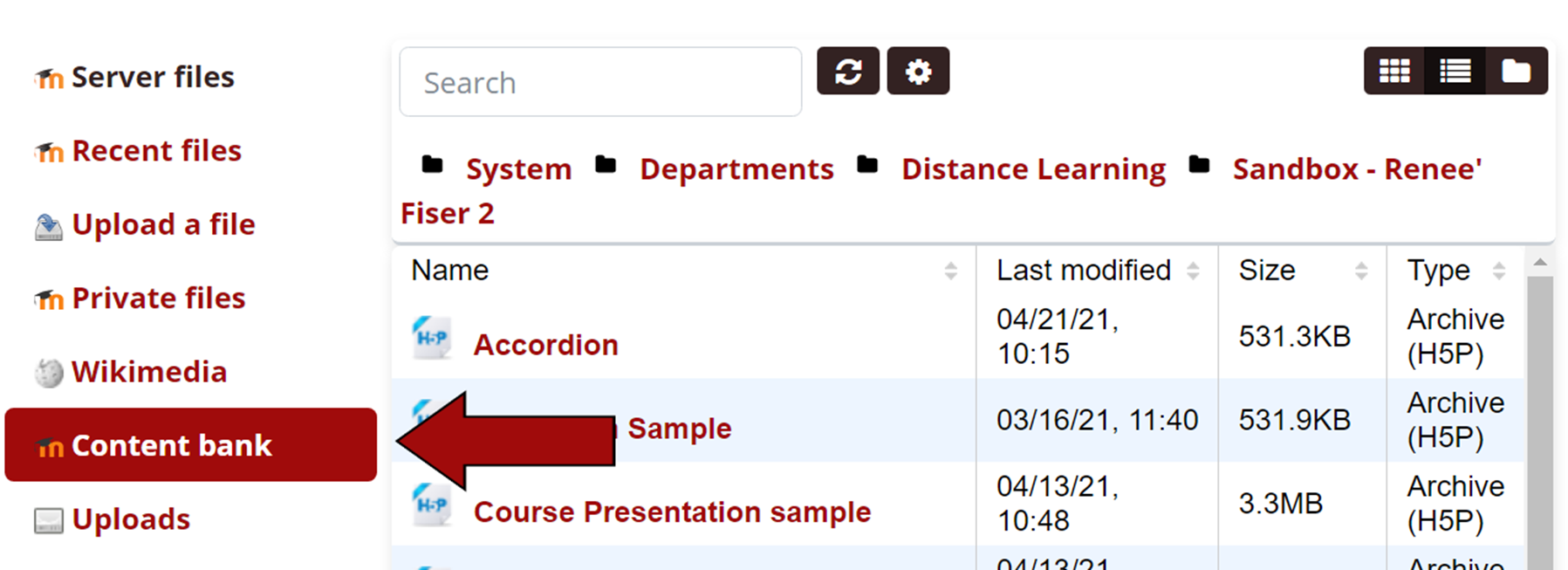Sort using the Size column arrows
This screenshot has height=570, width=1568.
[x=1361, y=271]
